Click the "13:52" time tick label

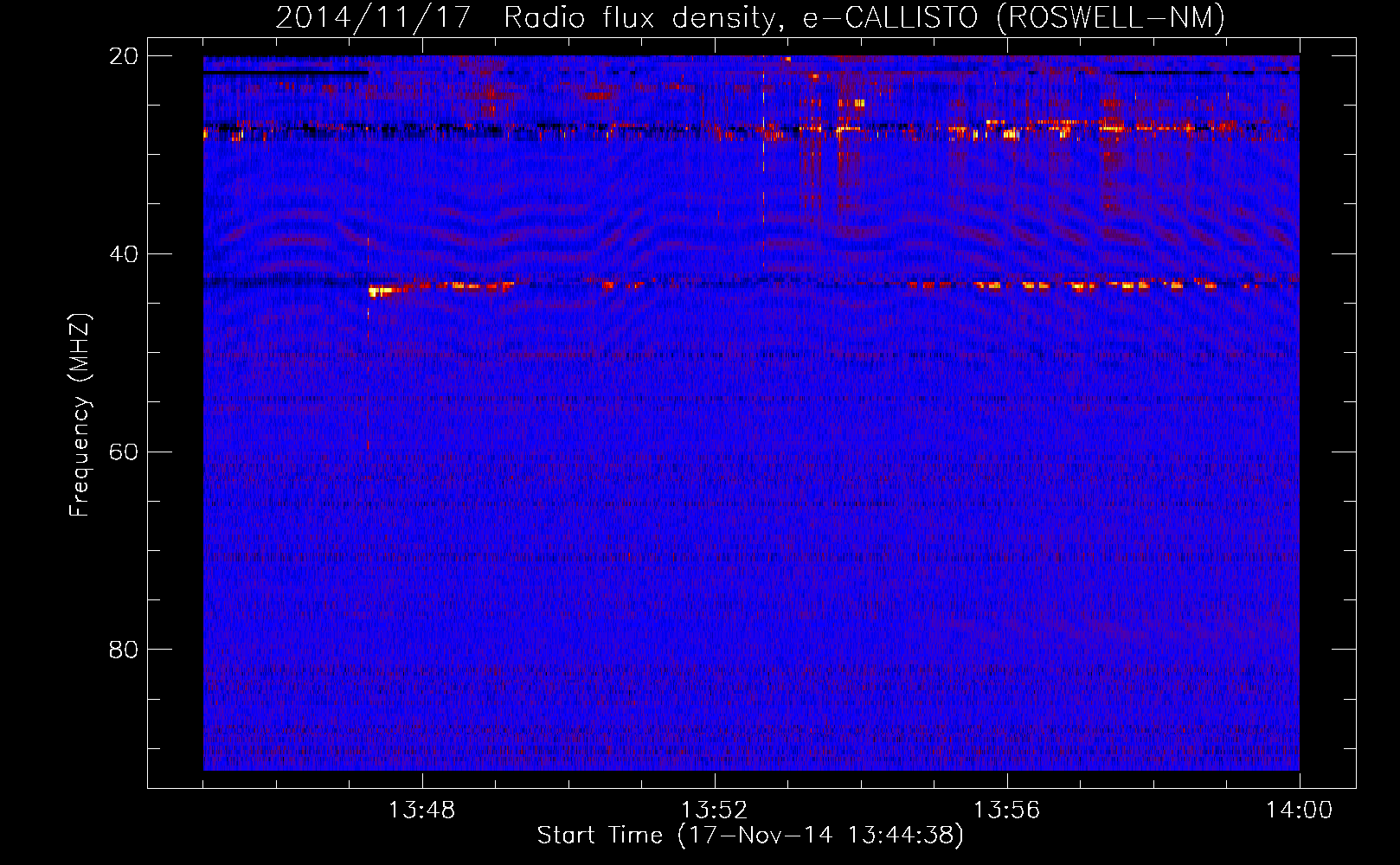714,811
